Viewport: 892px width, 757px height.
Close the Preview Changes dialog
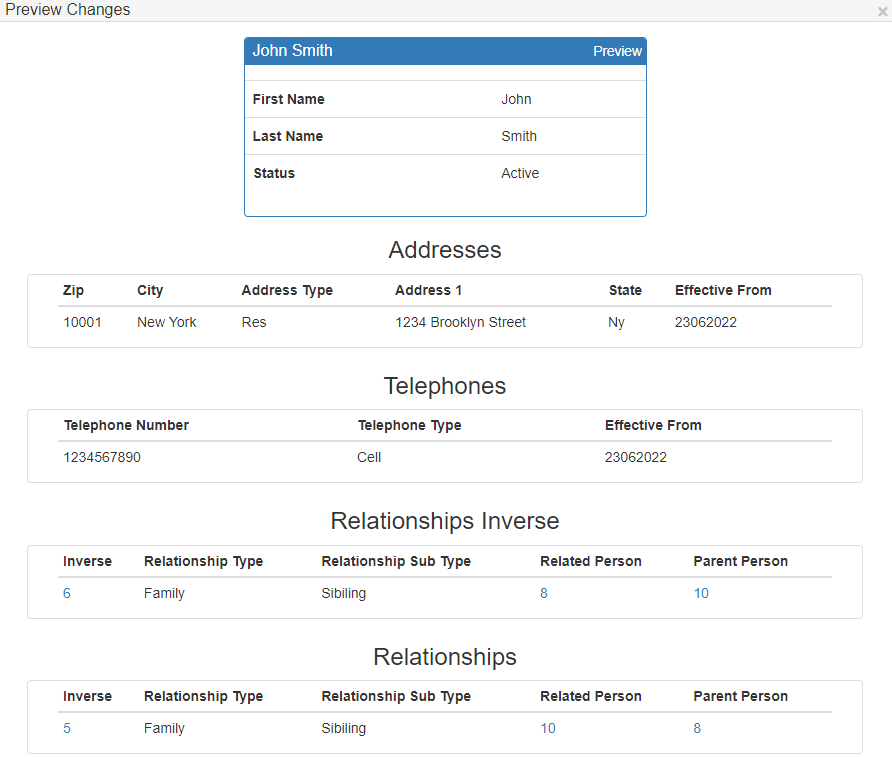tap(882, 11)
